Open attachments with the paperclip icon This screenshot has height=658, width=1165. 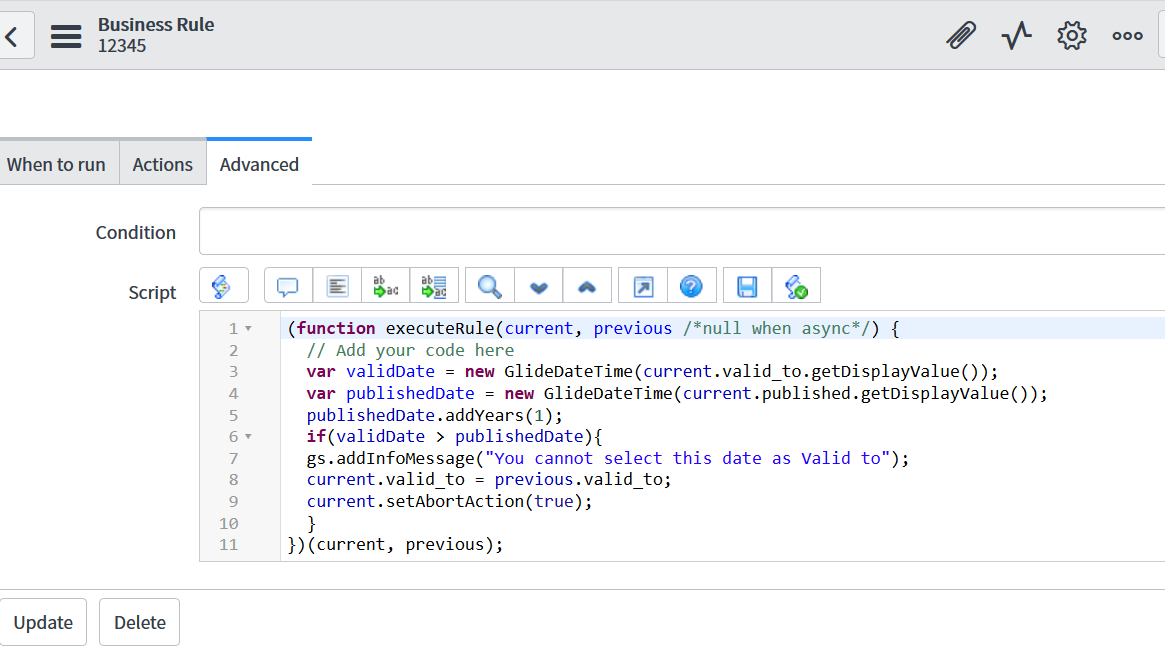961,36
